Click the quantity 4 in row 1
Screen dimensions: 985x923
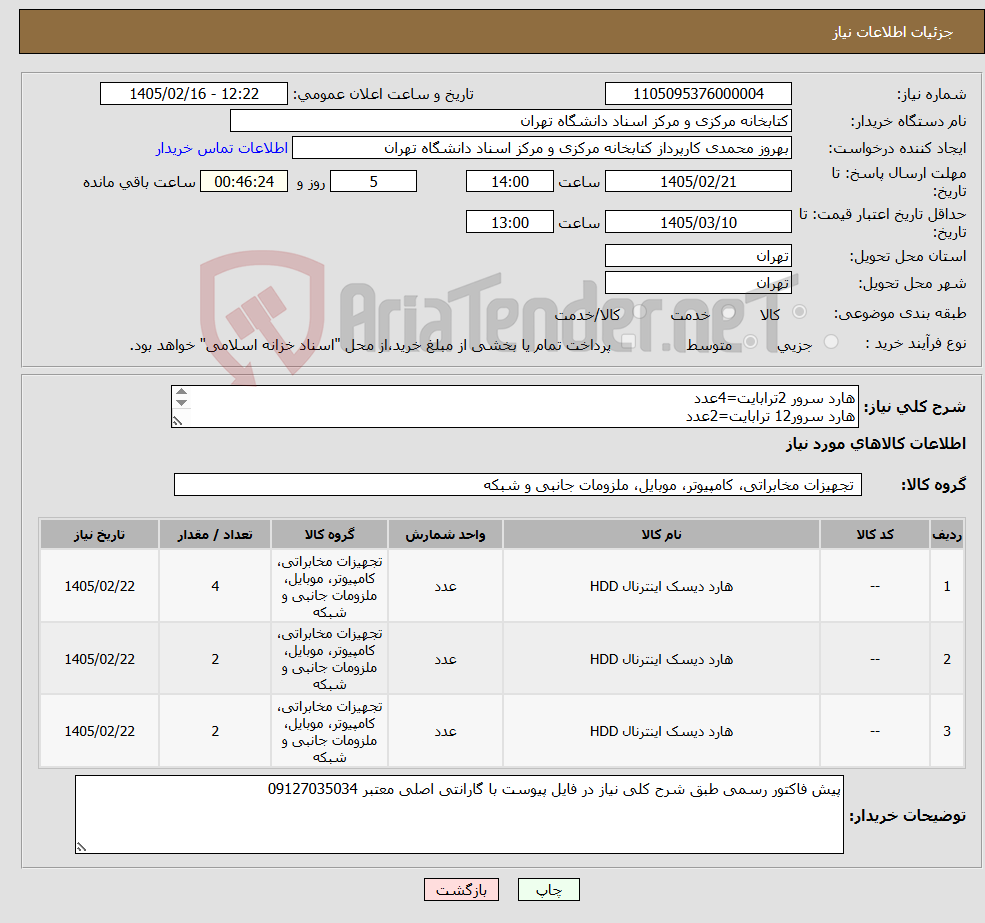tap(215, 586)
